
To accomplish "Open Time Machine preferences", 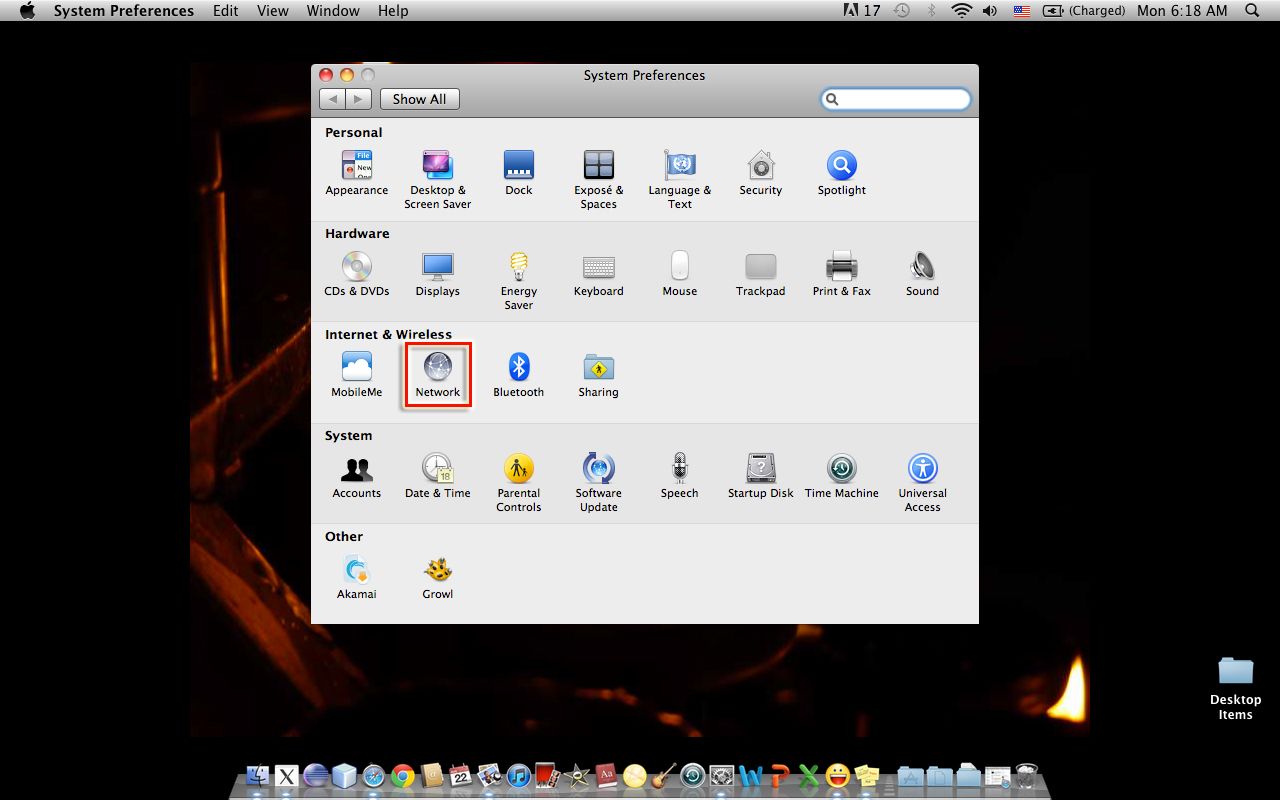I will [841, 467].
